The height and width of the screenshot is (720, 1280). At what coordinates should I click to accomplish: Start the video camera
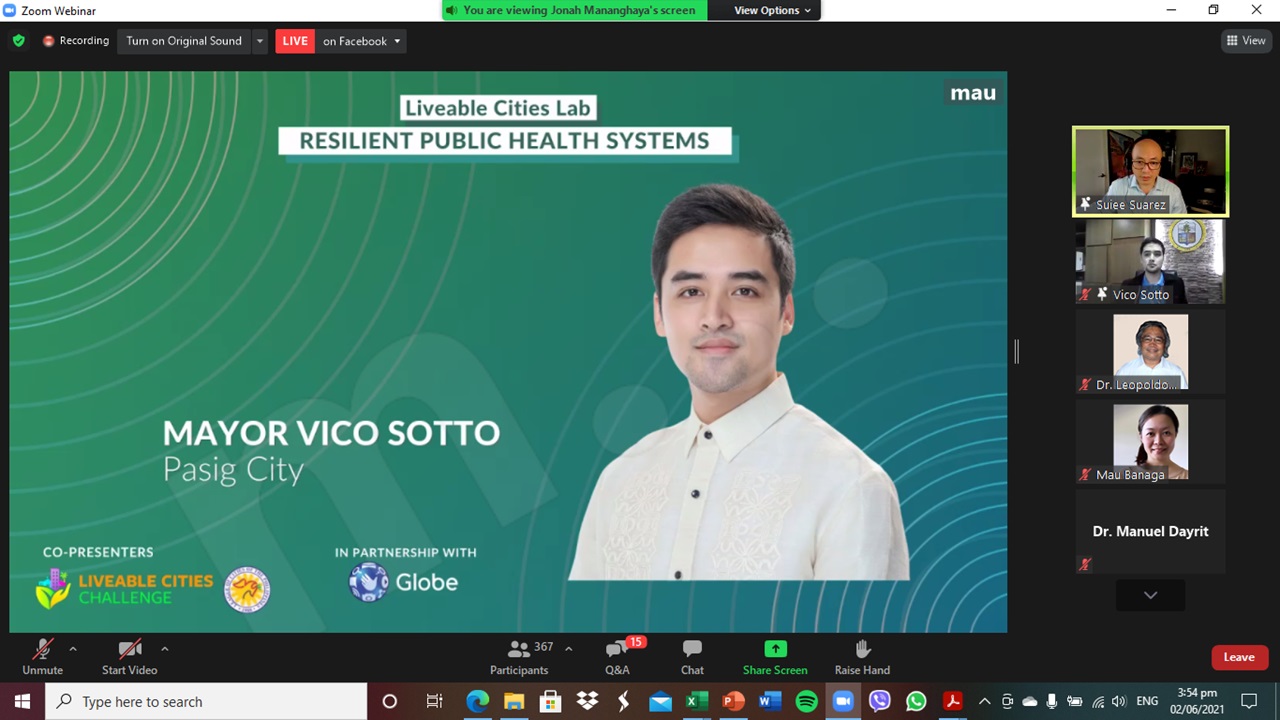pyautogui.click(x=129, y=657)
